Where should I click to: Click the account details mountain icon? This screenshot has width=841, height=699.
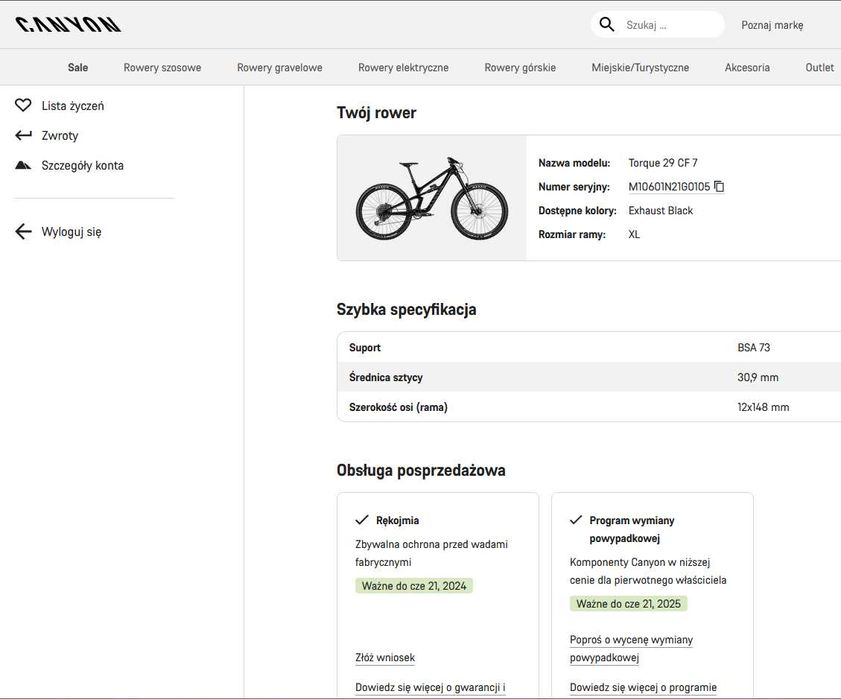click(23, 165)
